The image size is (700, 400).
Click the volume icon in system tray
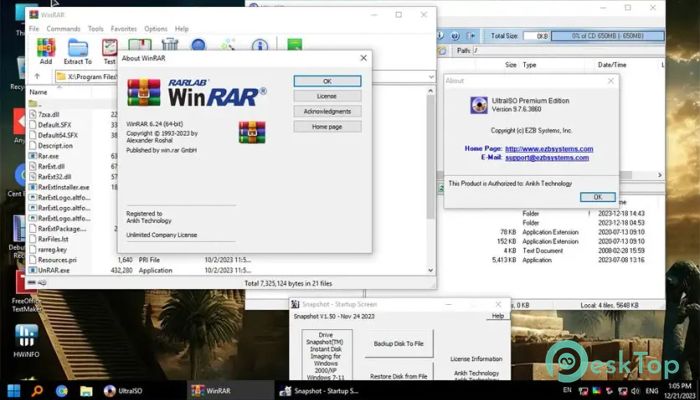tap(635, 391)
